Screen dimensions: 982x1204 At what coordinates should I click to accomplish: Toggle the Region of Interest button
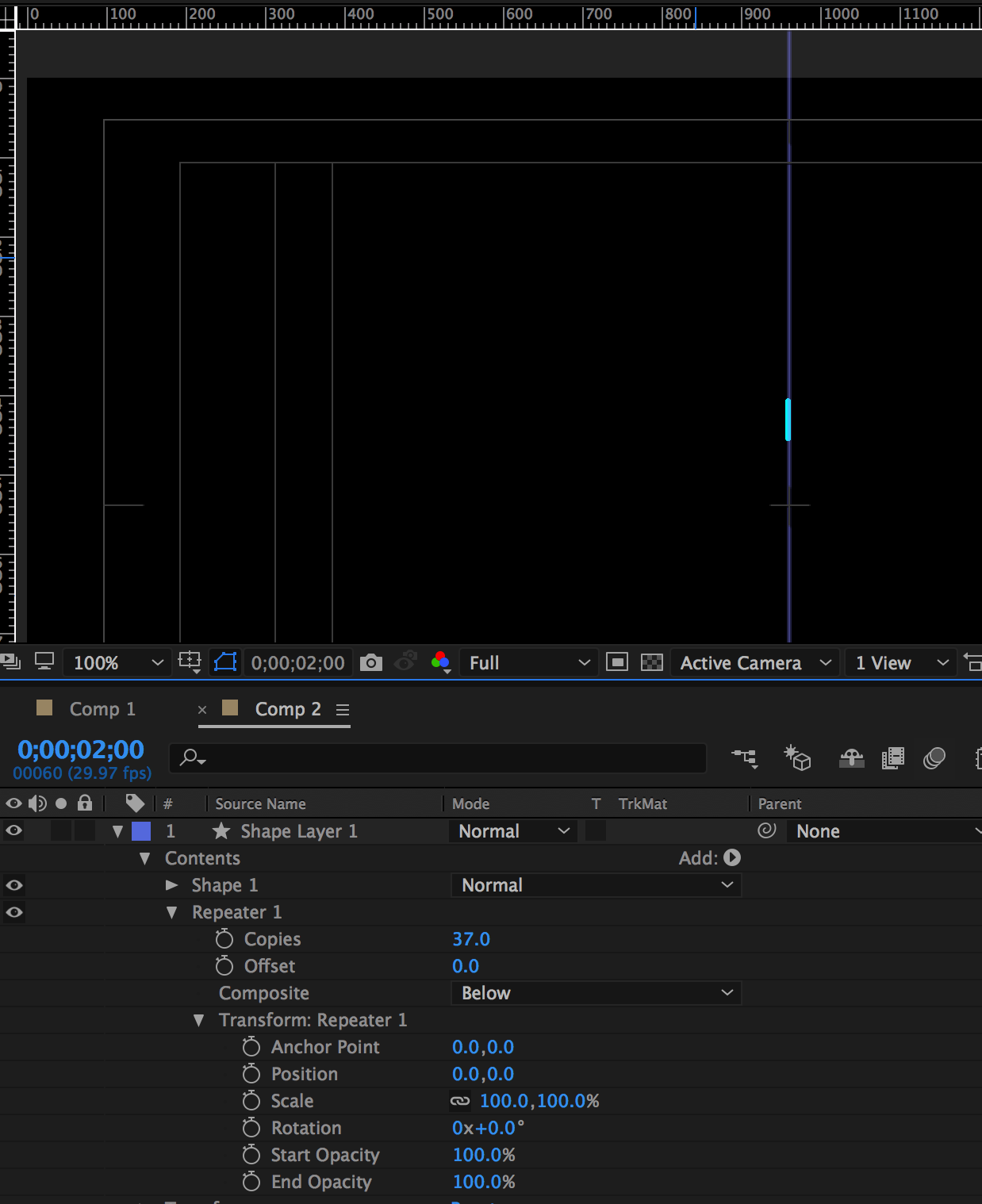tap(617, 662)
